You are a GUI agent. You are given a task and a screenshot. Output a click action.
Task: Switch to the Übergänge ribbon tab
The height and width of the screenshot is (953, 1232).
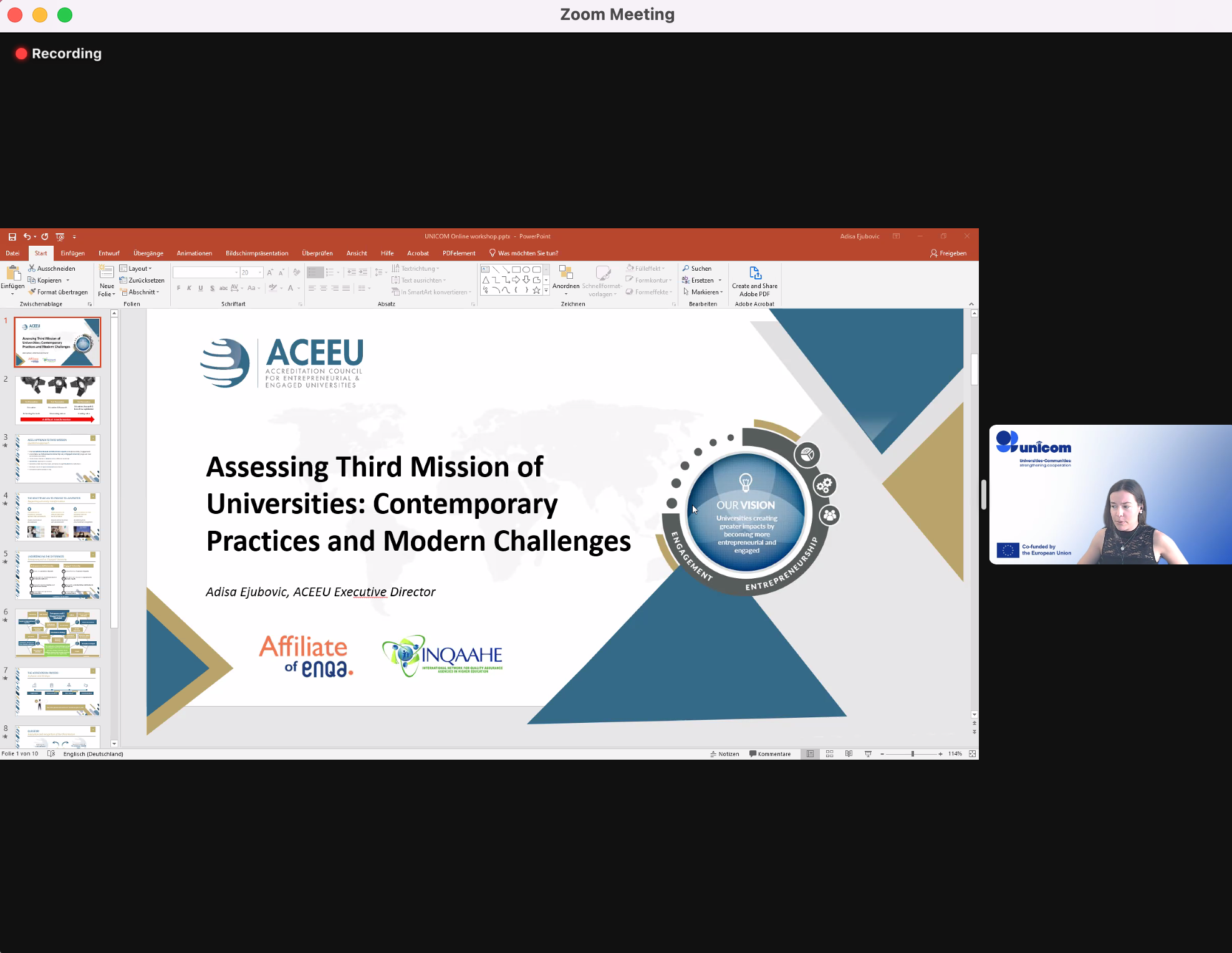148,253
